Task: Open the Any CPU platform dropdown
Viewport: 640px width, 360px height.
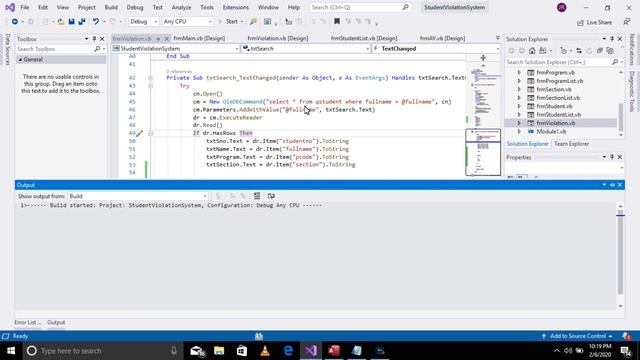Action: pyautogui.click(x=187, y=22)
